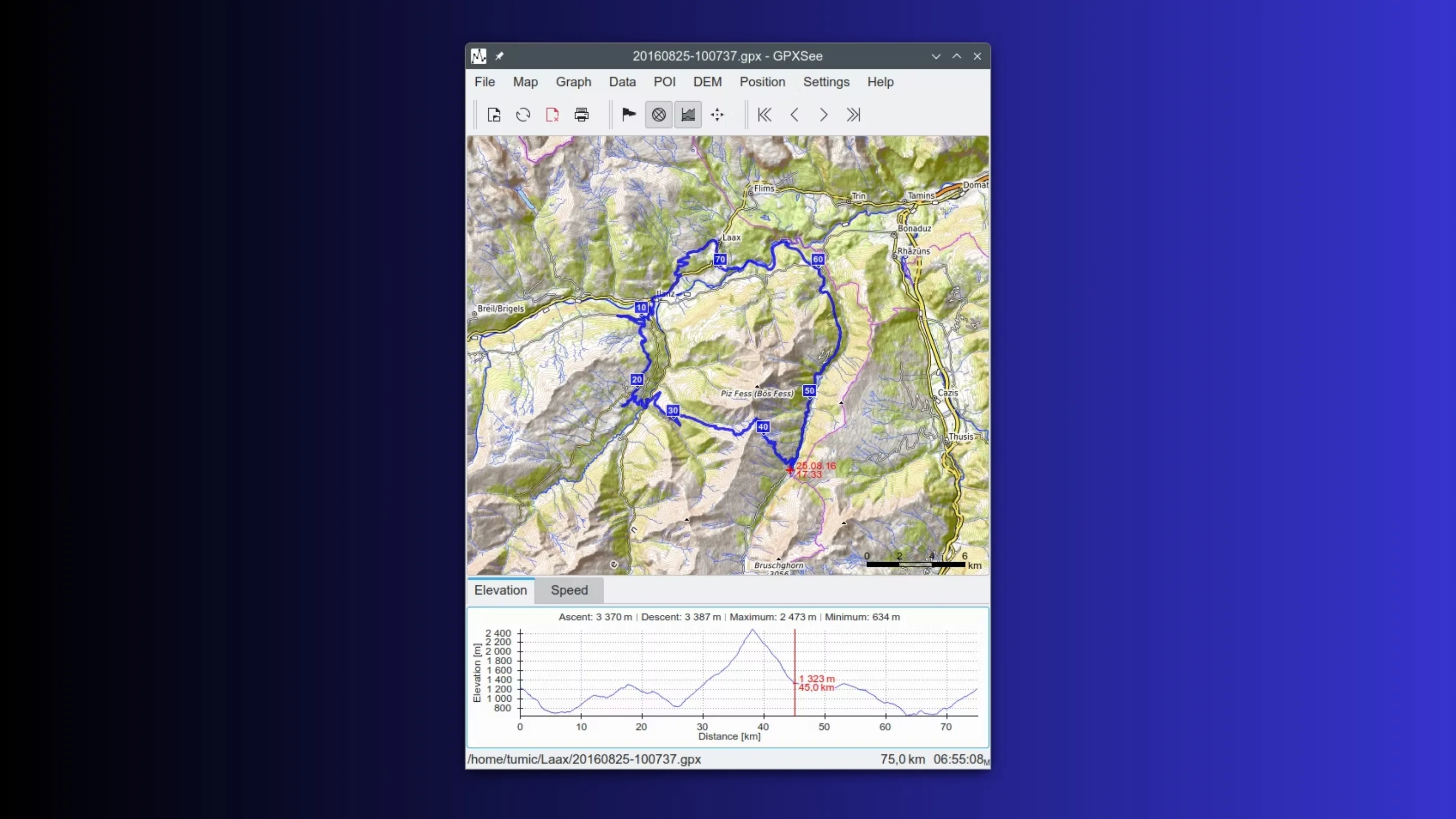Screen dimensions: 1456x819
Task: Open the Settings menu
Action: point(827,82)
